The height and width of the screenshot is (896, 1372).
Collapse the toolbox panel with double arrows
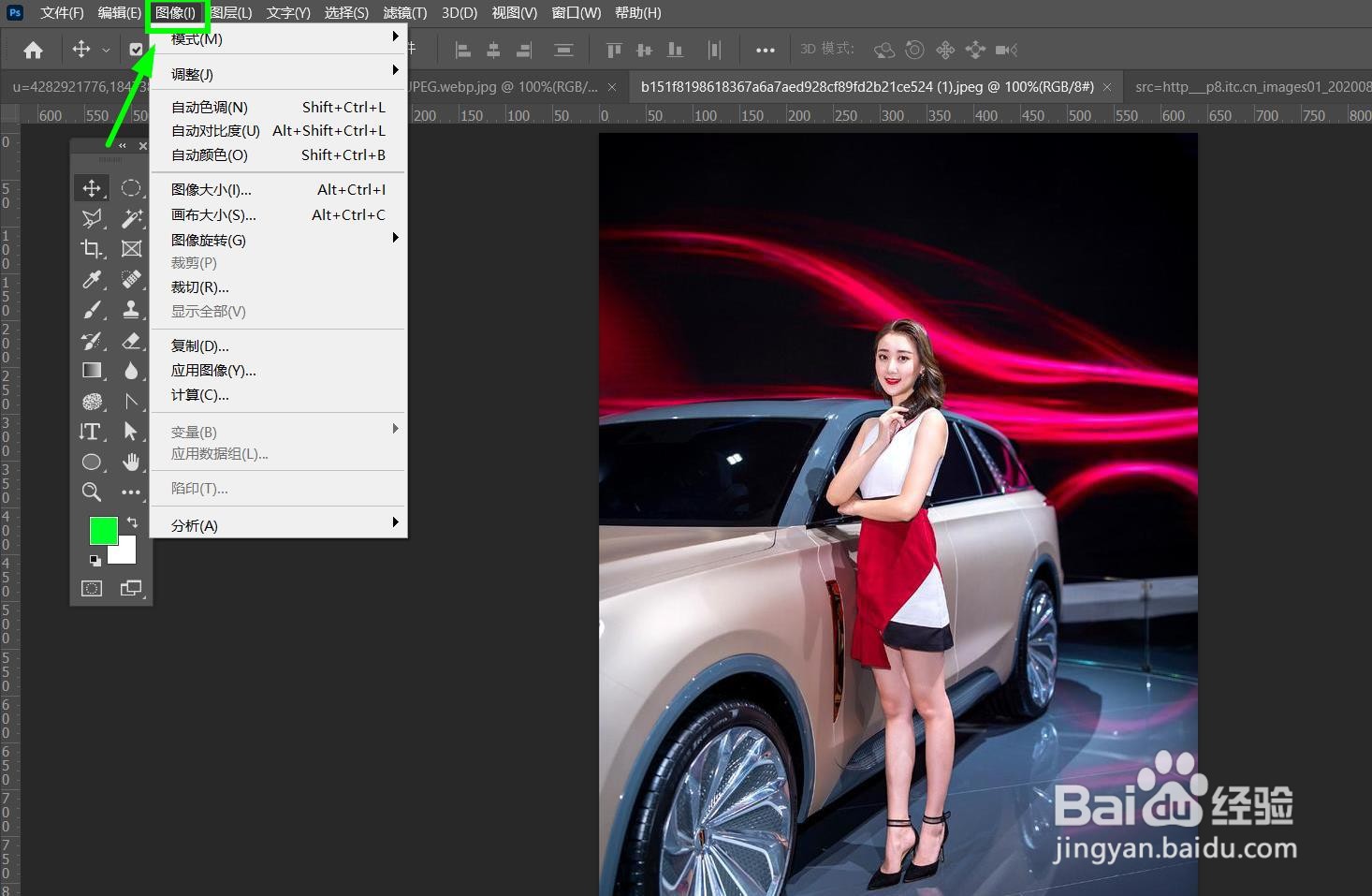[x=122, y=146]
